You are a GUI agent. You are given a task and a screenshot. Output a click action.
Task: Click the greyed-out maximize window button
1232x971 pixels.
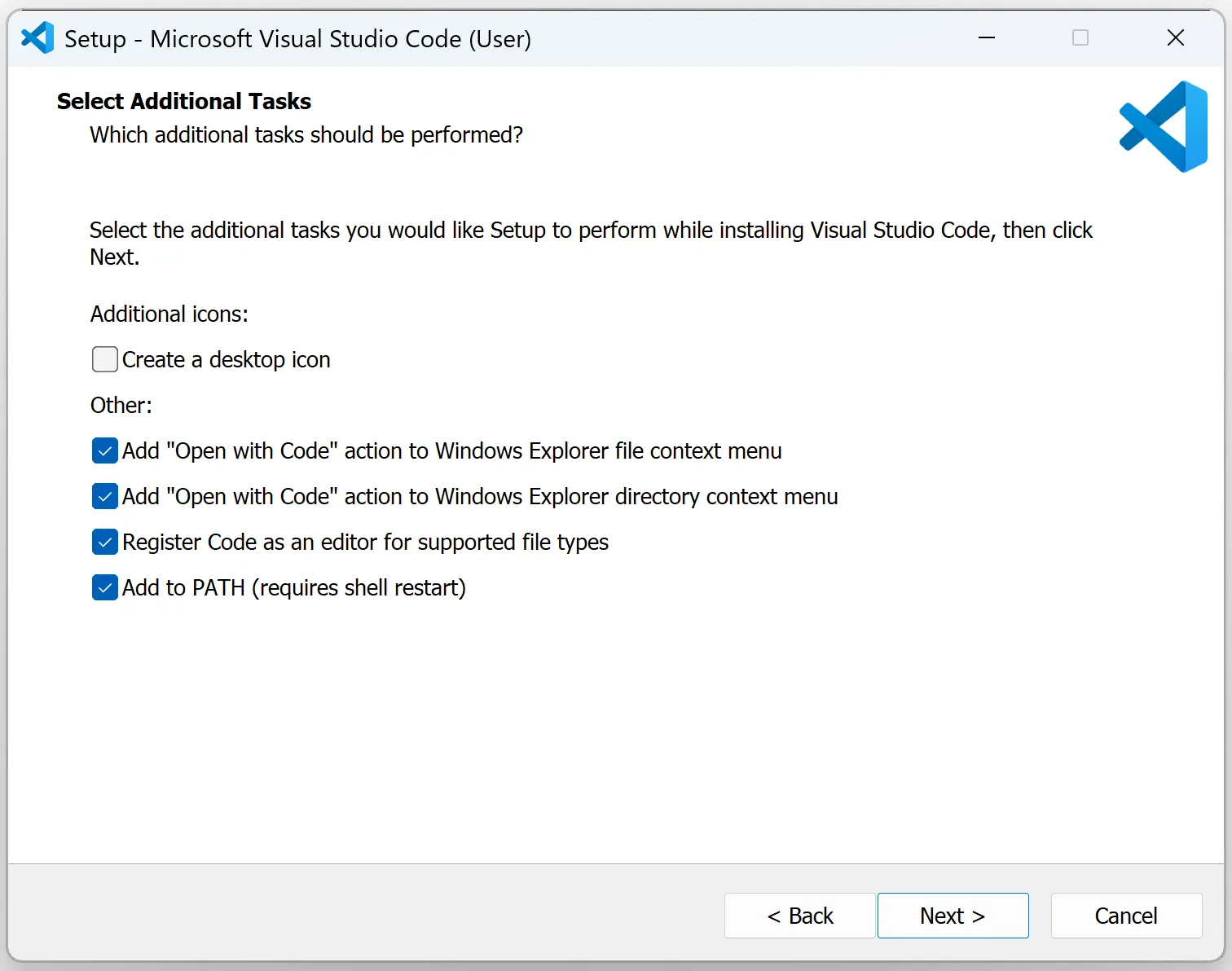[1080, 38]
